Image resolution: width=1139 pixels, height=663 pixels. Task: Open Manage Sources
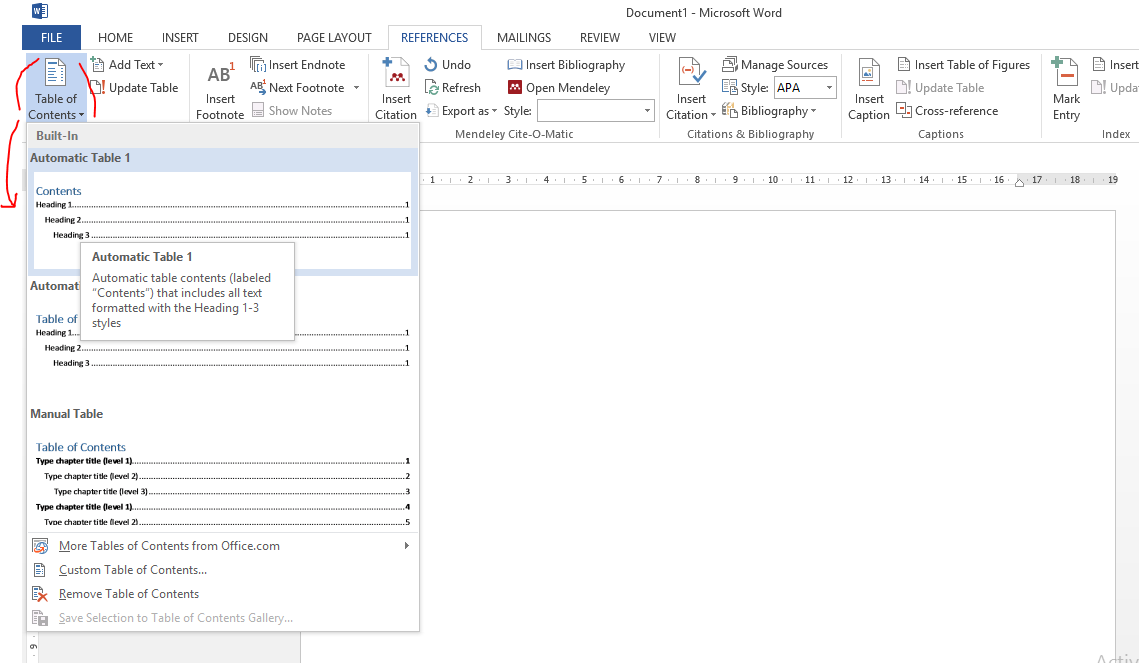[775, 65]
